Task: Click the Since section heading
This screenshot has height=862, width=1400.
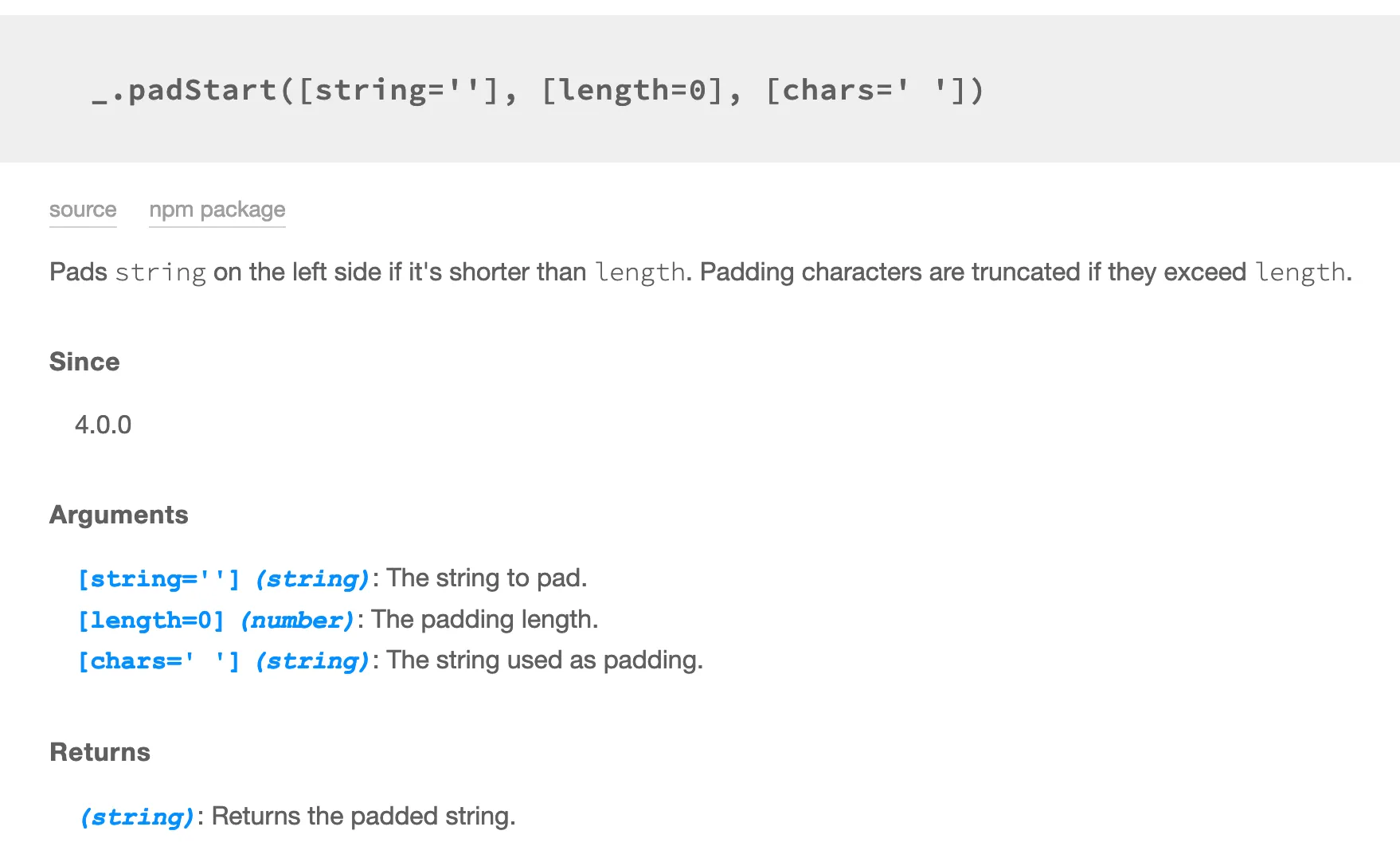Action: [84, 362]
